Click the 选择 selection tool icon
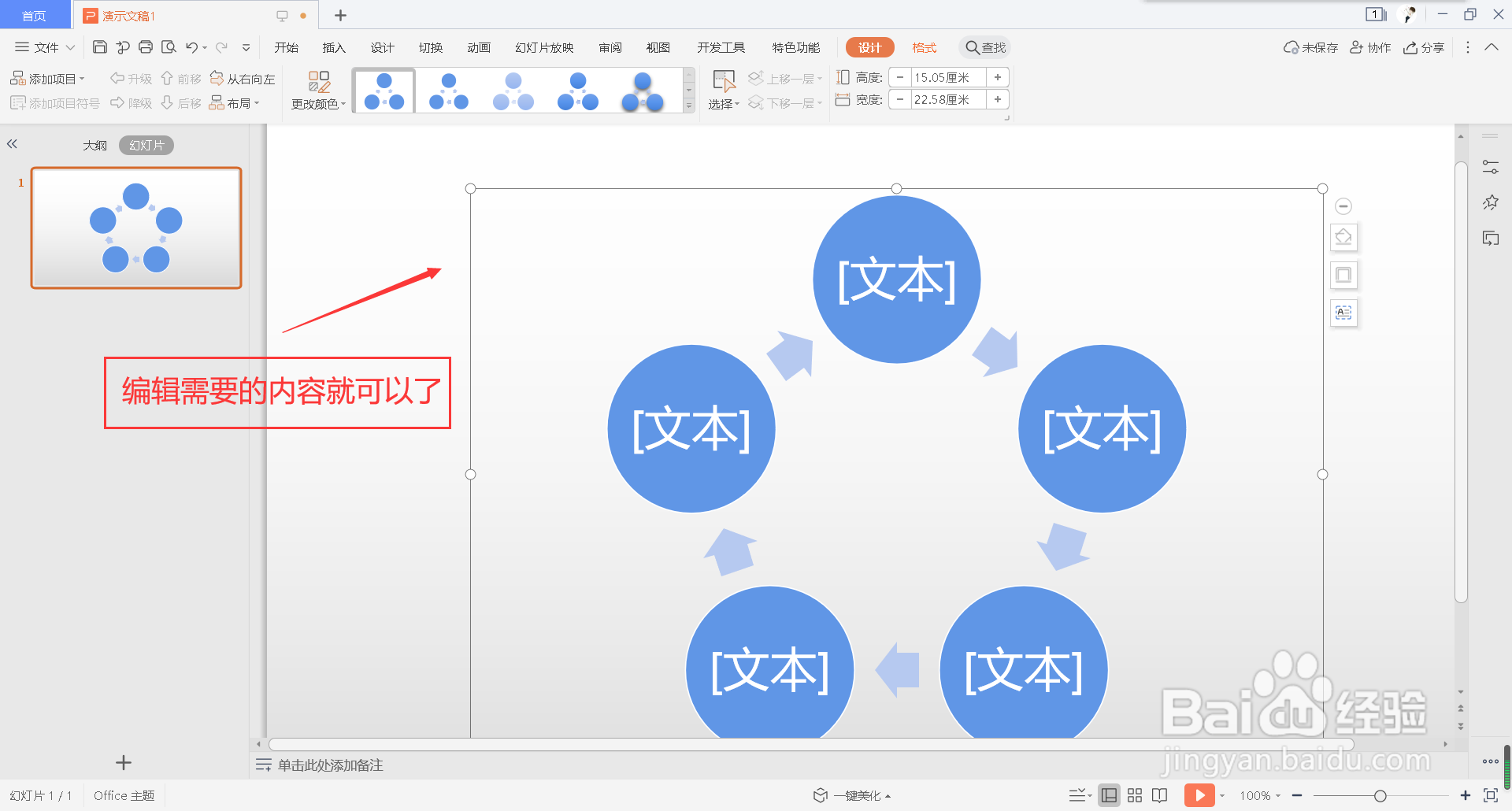Image resolution: width=1512 pixels, height=811 pixels. pyautogui.click(x=724, y=81)
